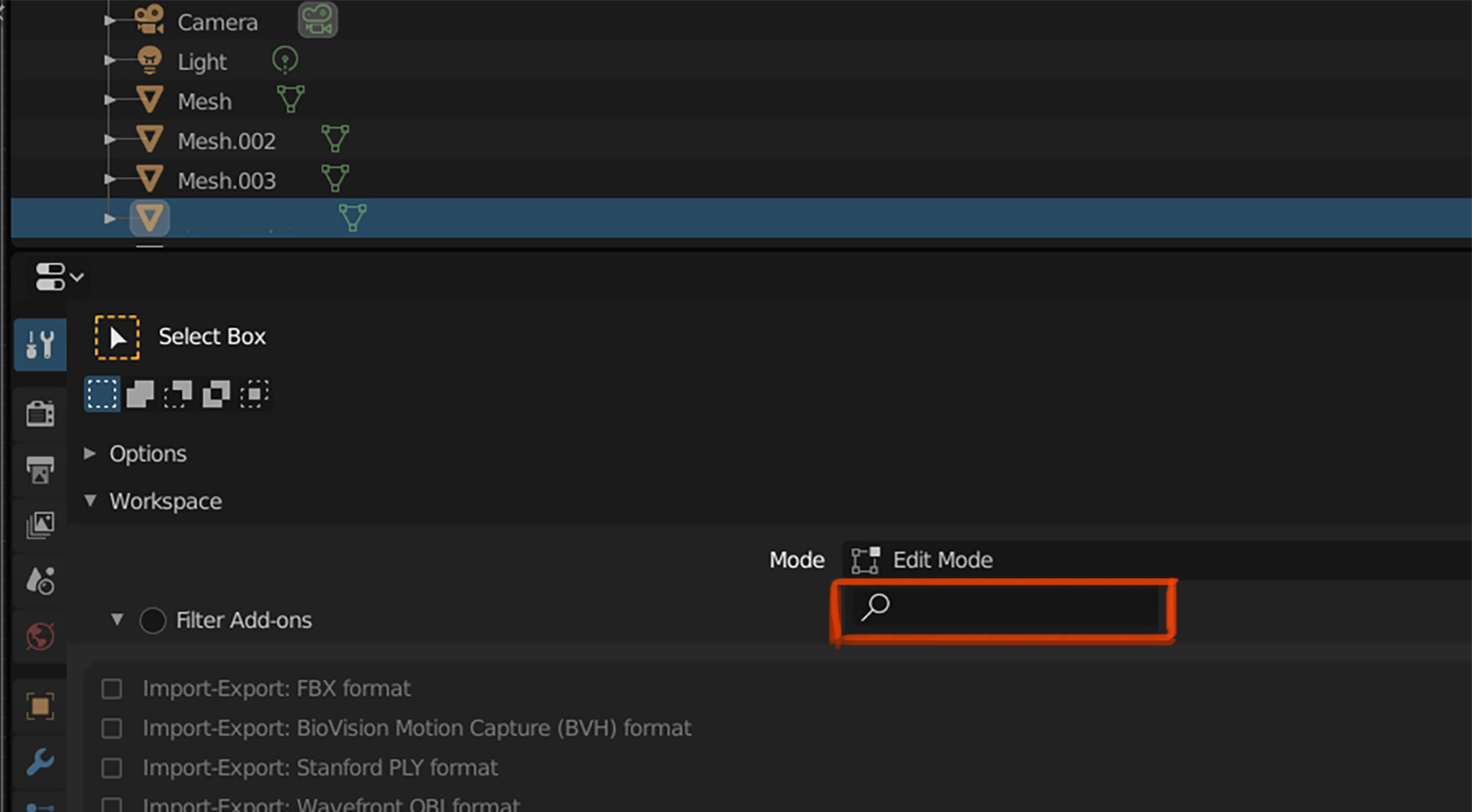
Task: Open the Output properties tab
Action: point(40,469)
